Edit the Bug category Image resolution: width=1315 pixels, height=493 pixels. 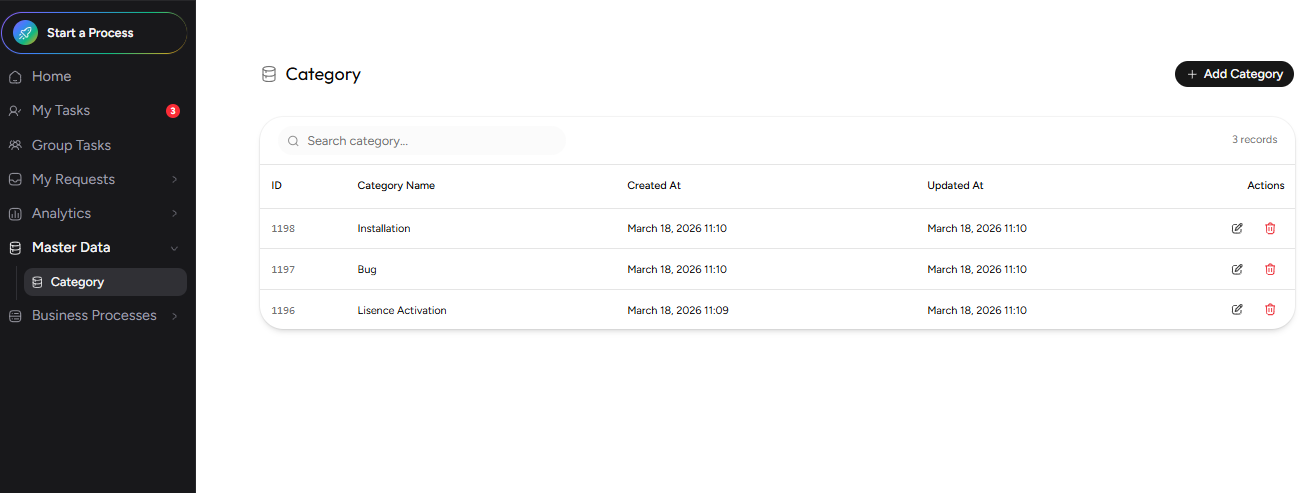[x=1237, y=269]
